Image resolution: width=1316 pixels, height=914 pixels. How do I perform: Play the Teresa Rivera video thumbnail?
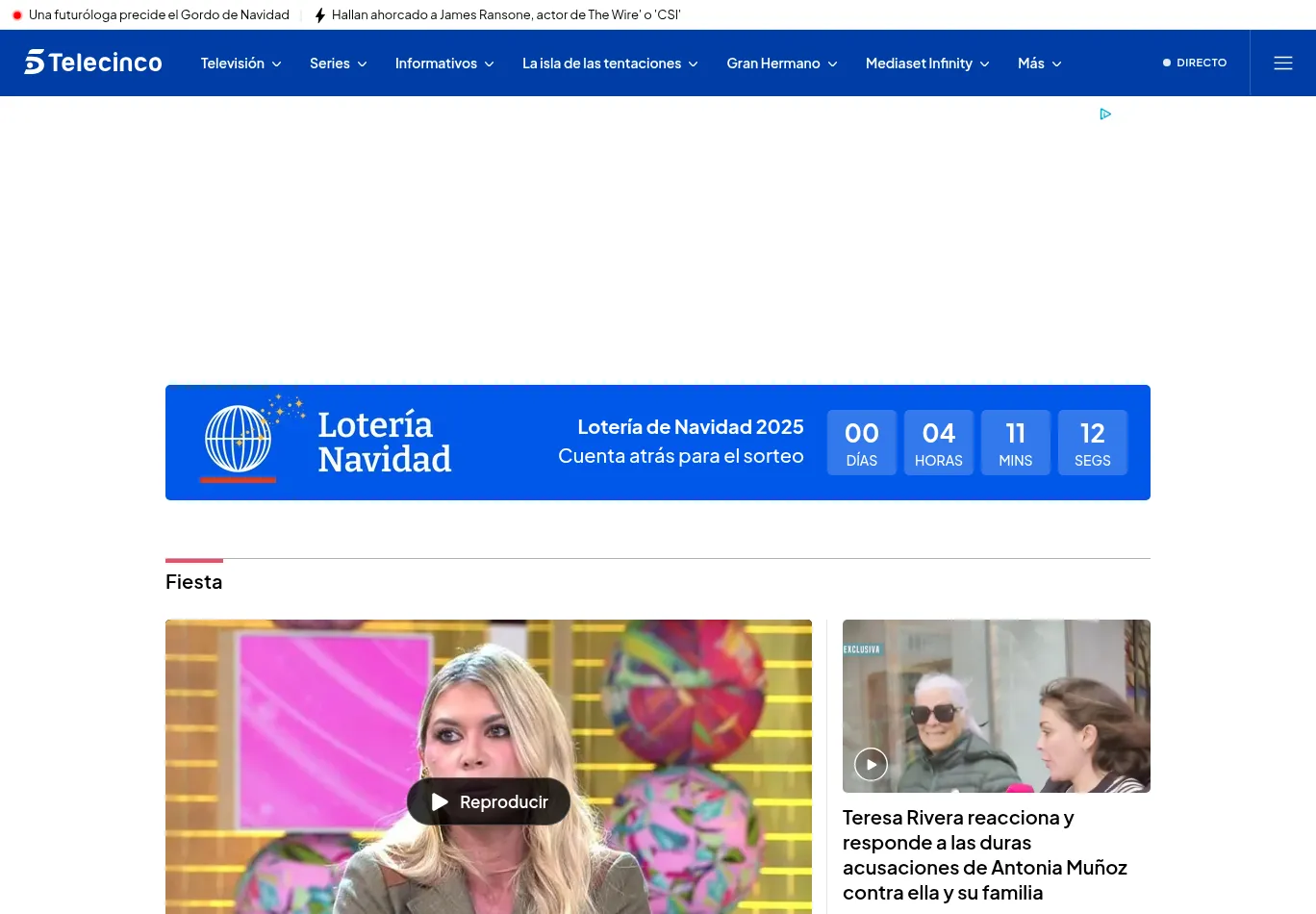click(871, 764)
